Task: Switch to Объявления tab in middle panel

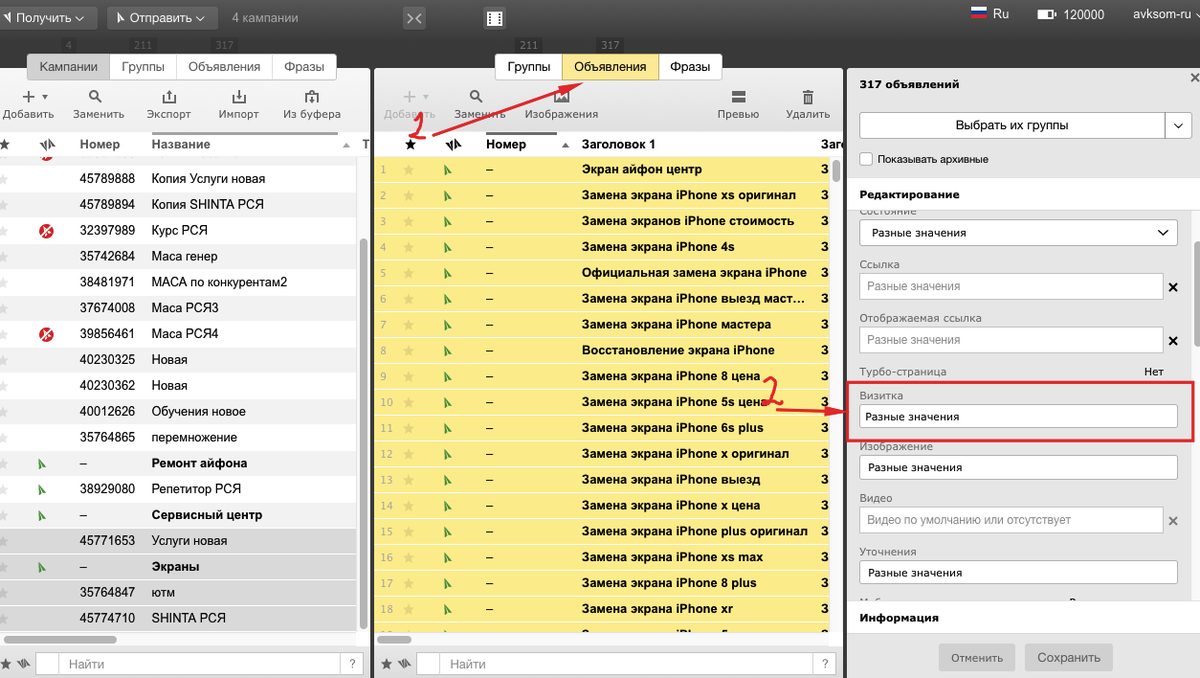Action: click(610, 67)
